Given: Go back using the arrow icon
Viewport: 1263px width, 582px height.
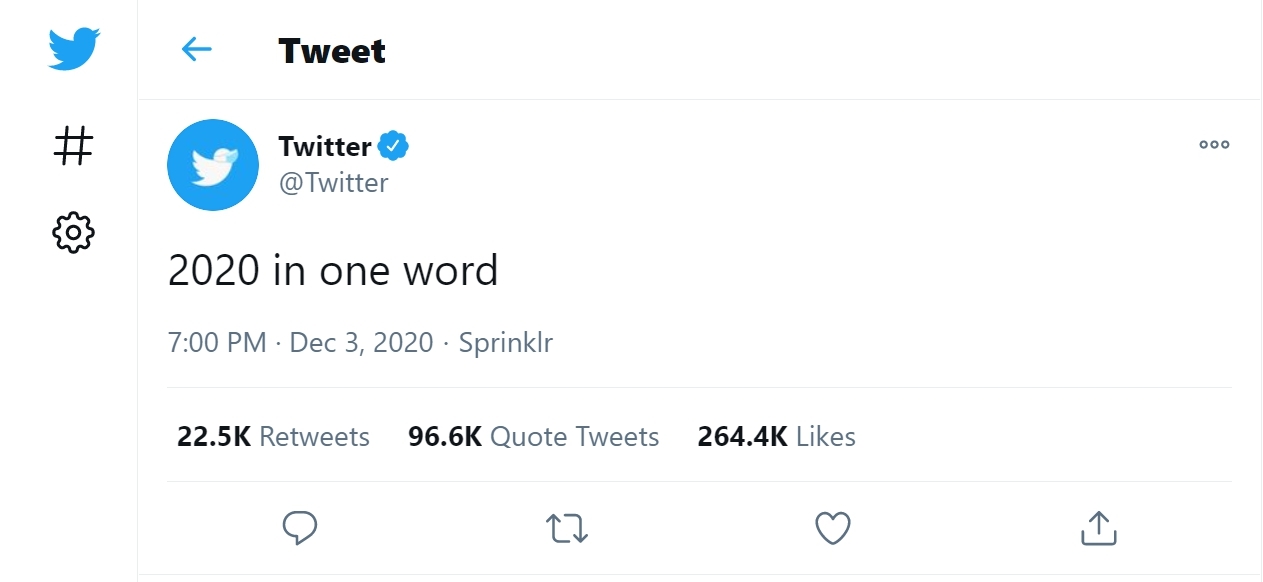Looking at the screenshot, I should tap(196, 49).
